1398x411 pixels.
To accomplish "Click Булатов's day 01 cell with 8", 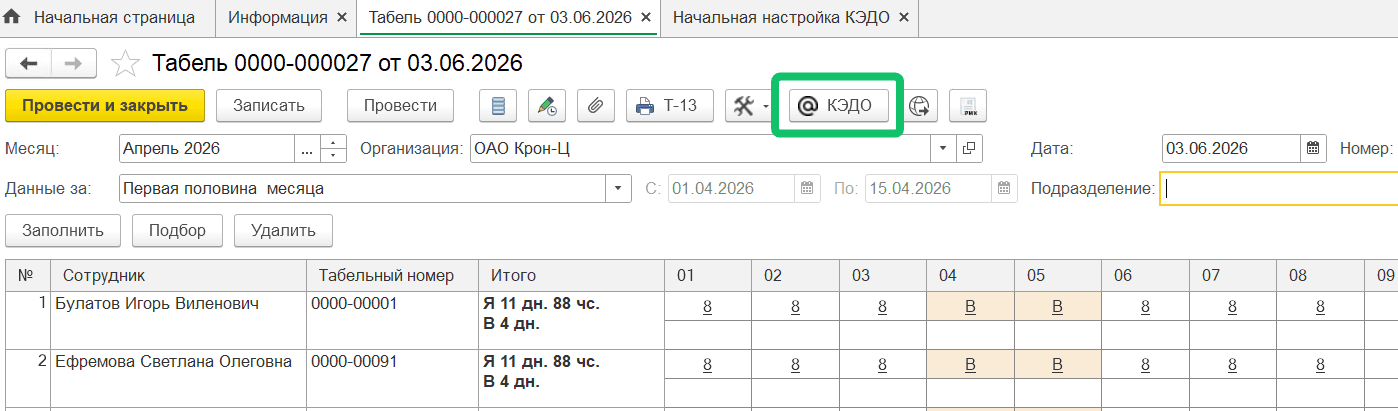I will pyautogui.click(x=707, y=307).
